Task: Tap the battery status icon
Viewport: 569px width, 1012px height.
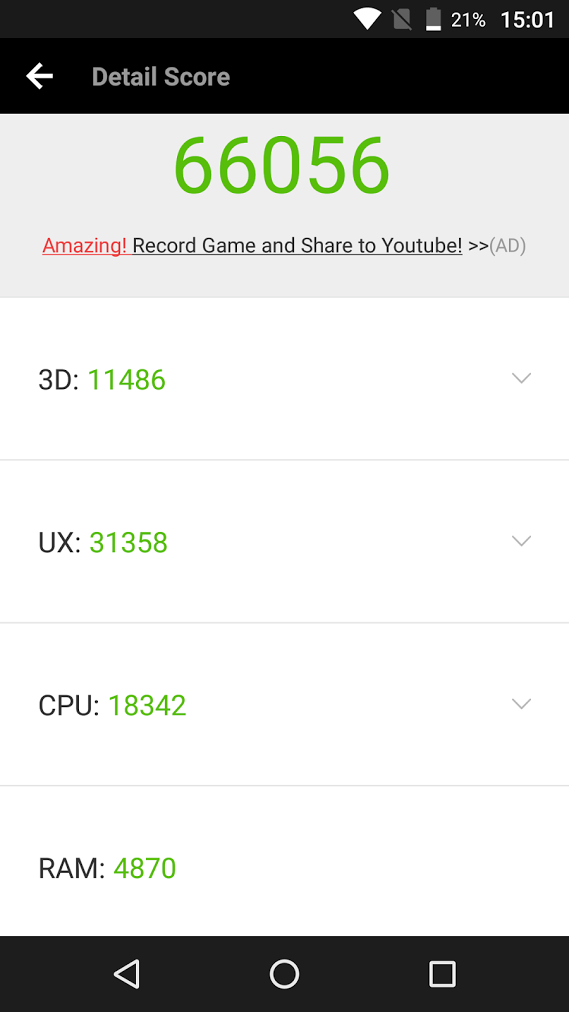Action: [434, 19]
